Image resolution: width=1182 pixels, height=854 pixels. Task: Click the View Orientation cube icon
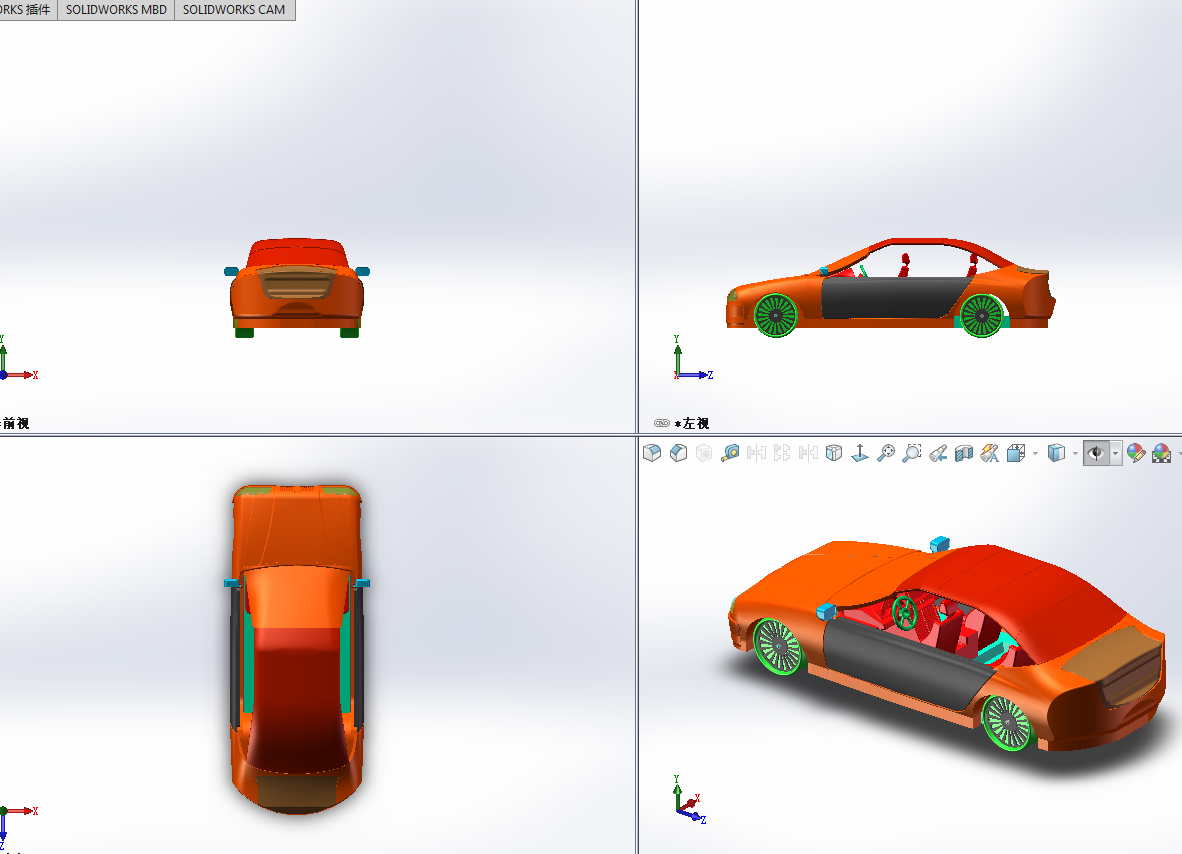point(1016,452)
